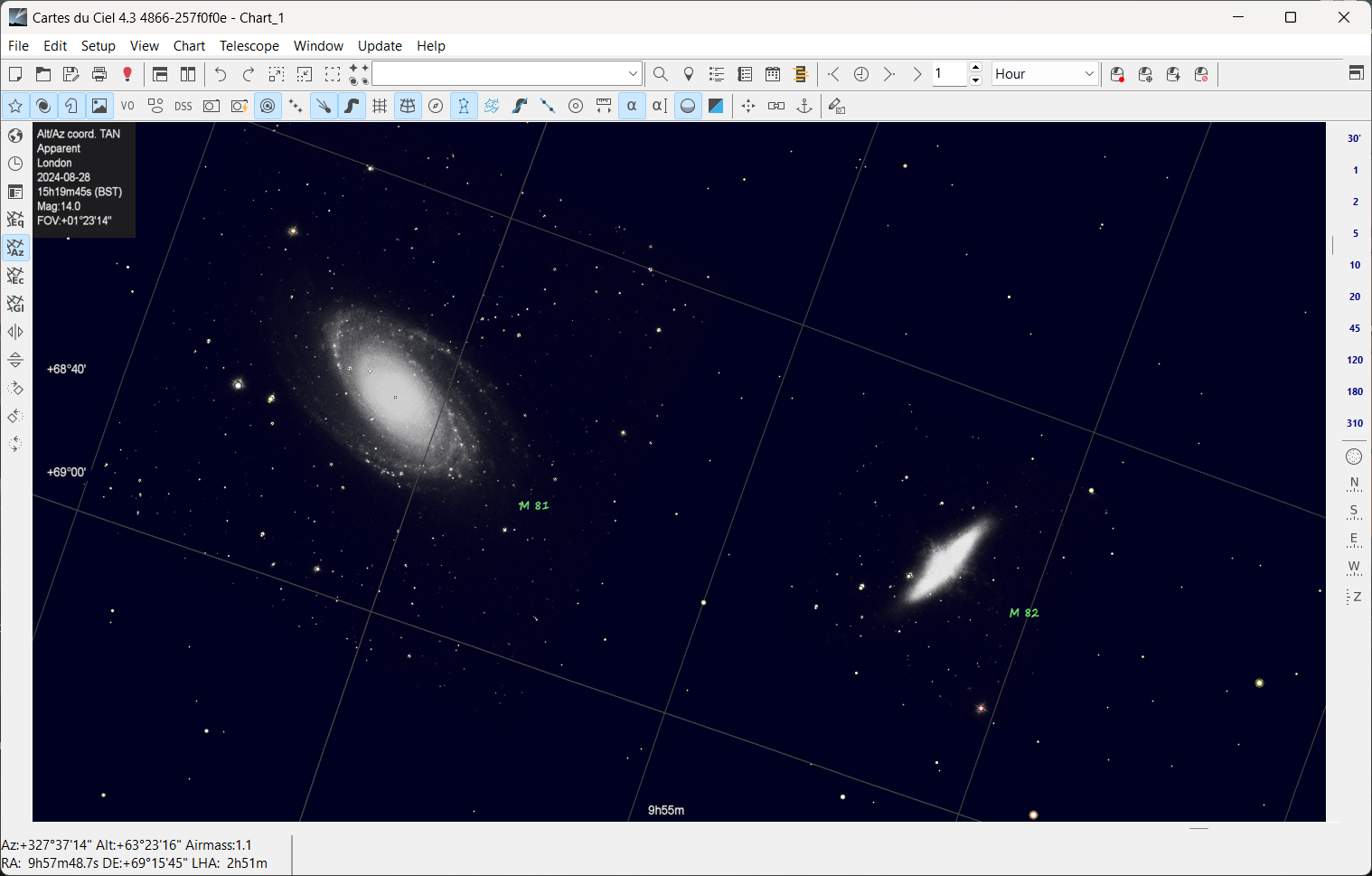Expand the object search combo box
The height and width of the screenshot is (876, 1372).
pos(633,74)
